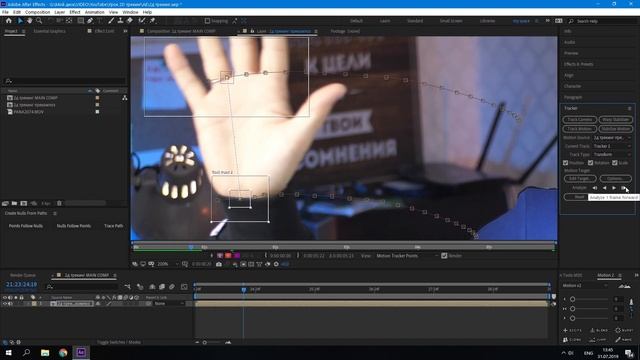
Task: Select the Roto Brush tool
Action: (x=142, y=21)
